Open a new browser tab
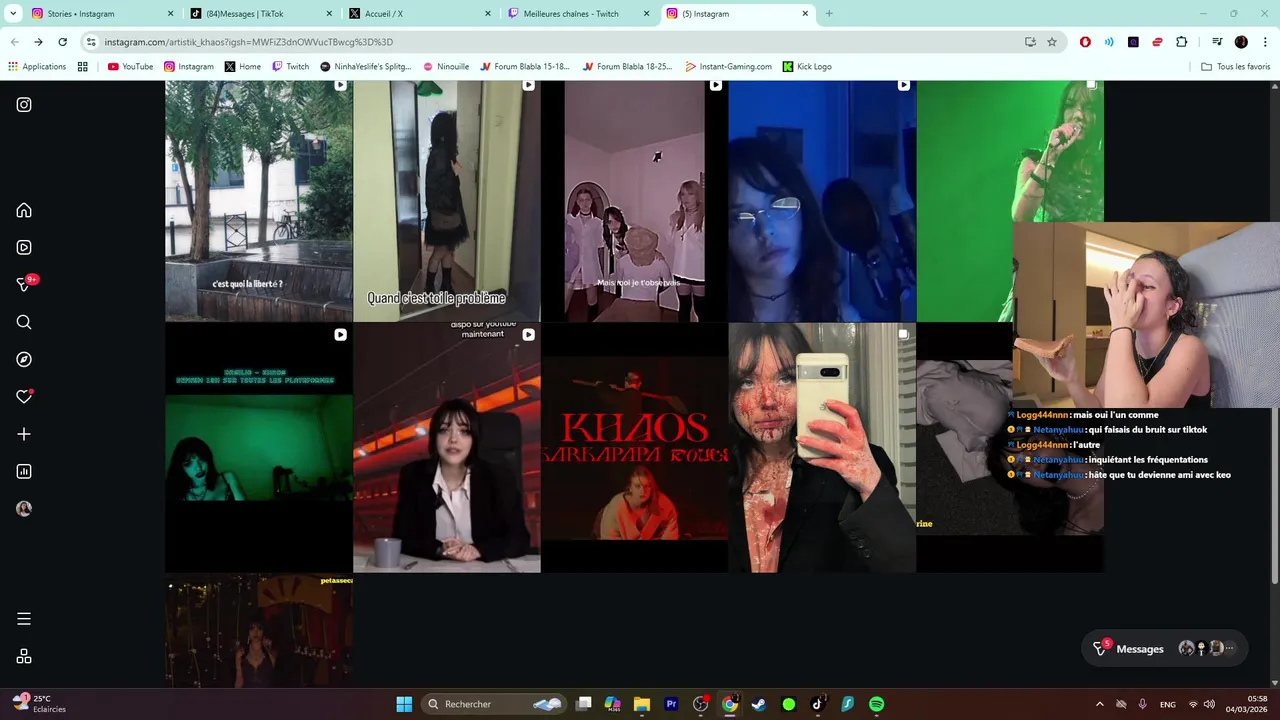1280x720 pixels. coord(829,14)
